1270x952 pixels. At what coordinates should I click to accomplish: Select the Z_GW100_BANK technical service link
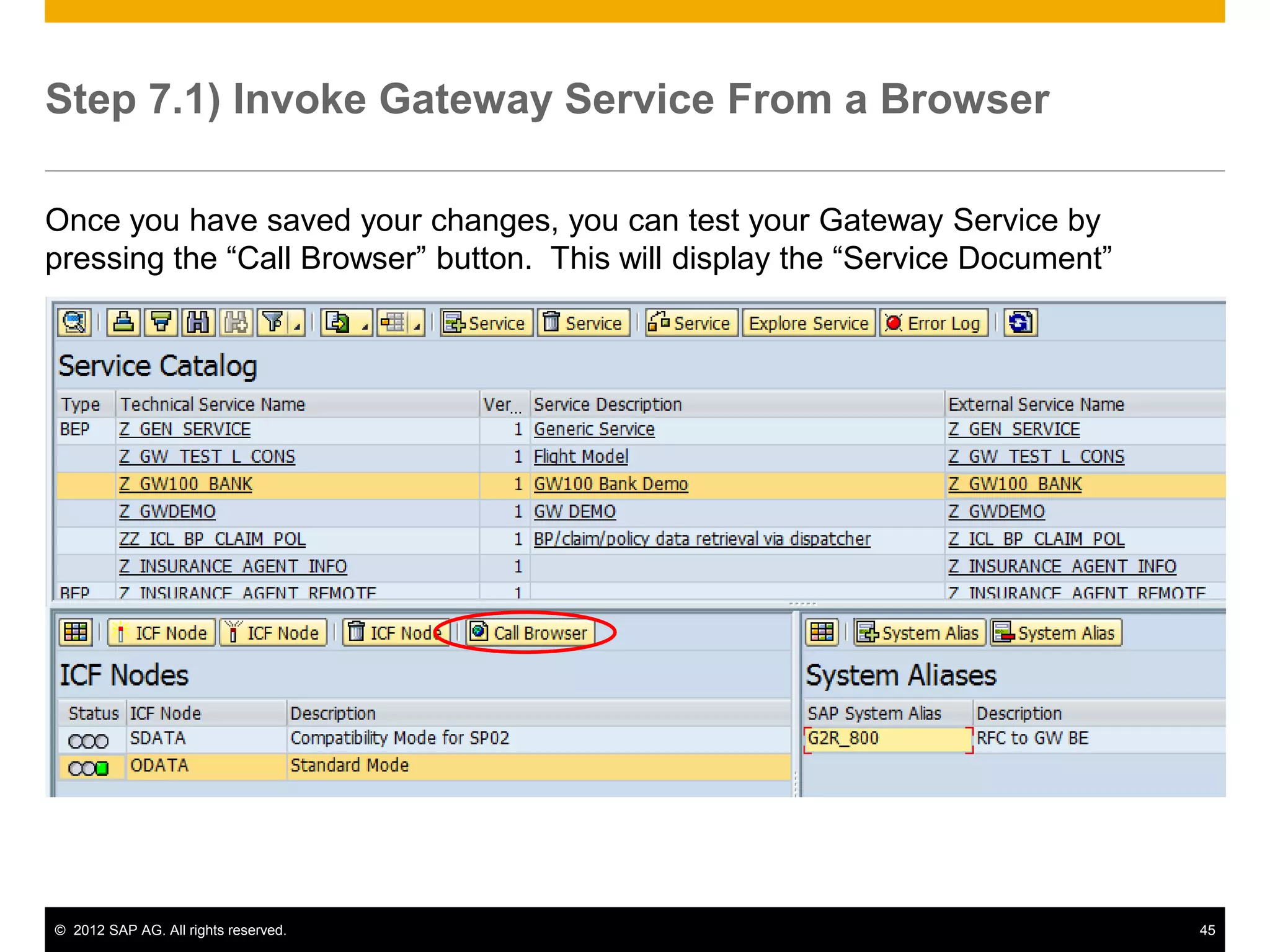pos(186,484)
